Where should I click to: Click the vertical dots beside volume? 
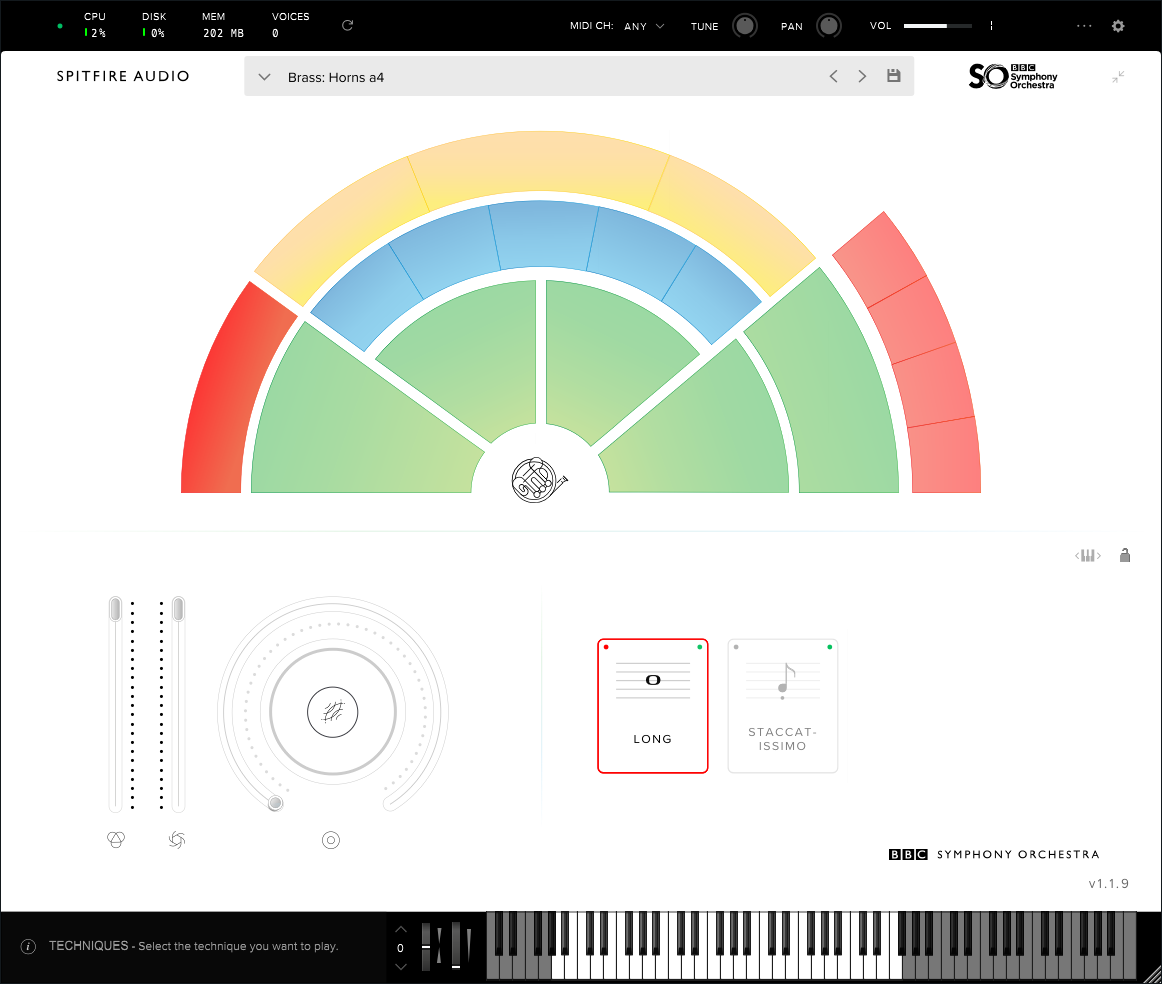(x=991, y=27)
